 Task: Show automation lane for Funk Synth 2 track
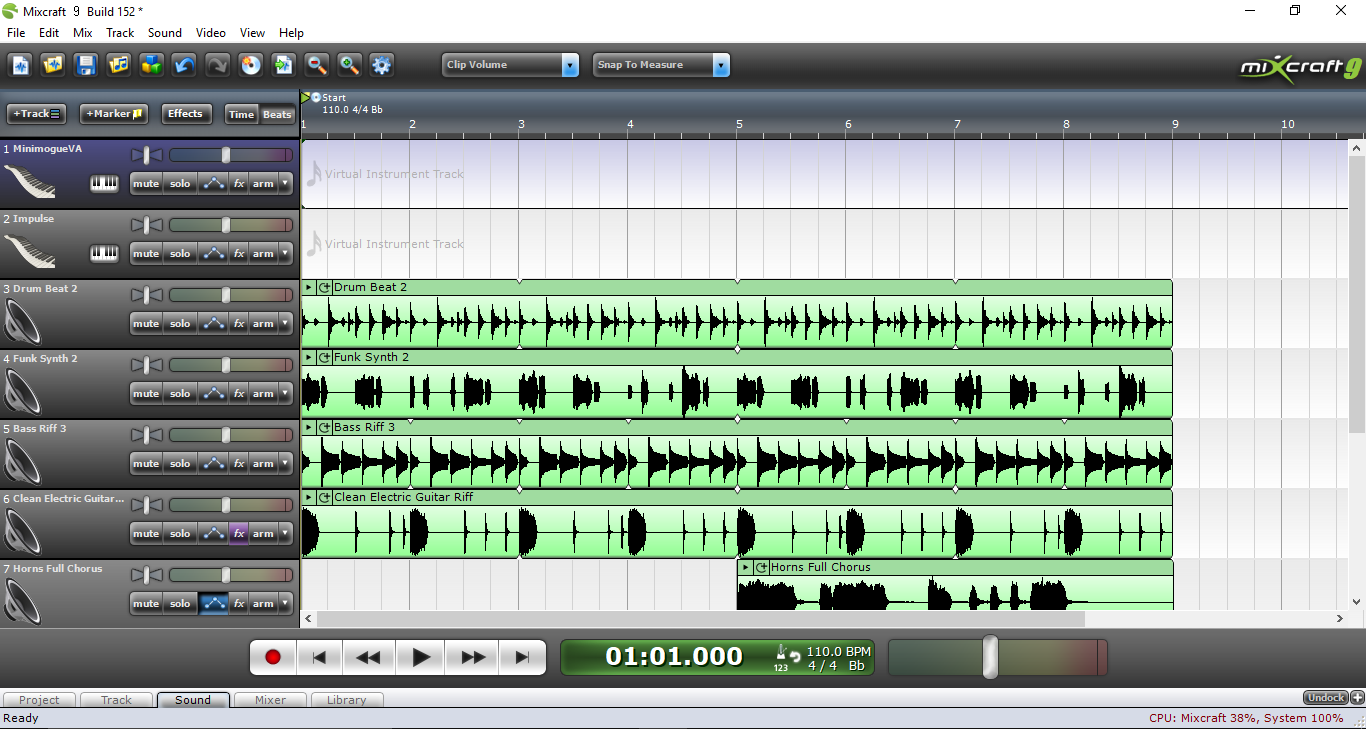[213, 393]
